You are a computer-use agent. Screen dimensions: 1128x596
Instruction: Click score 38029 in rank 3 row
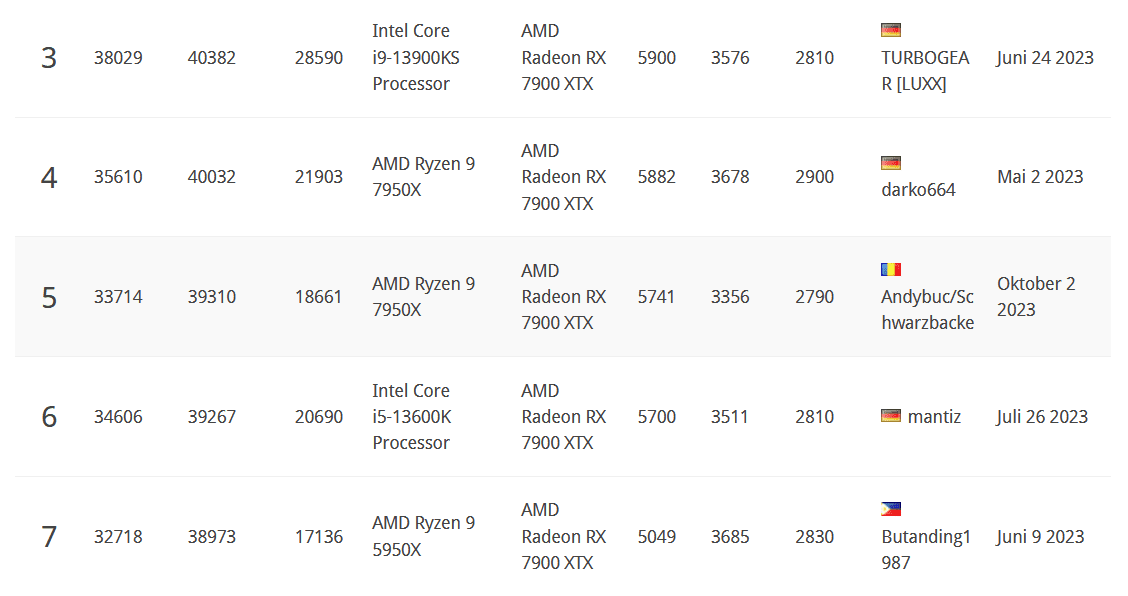click(118, 58)
